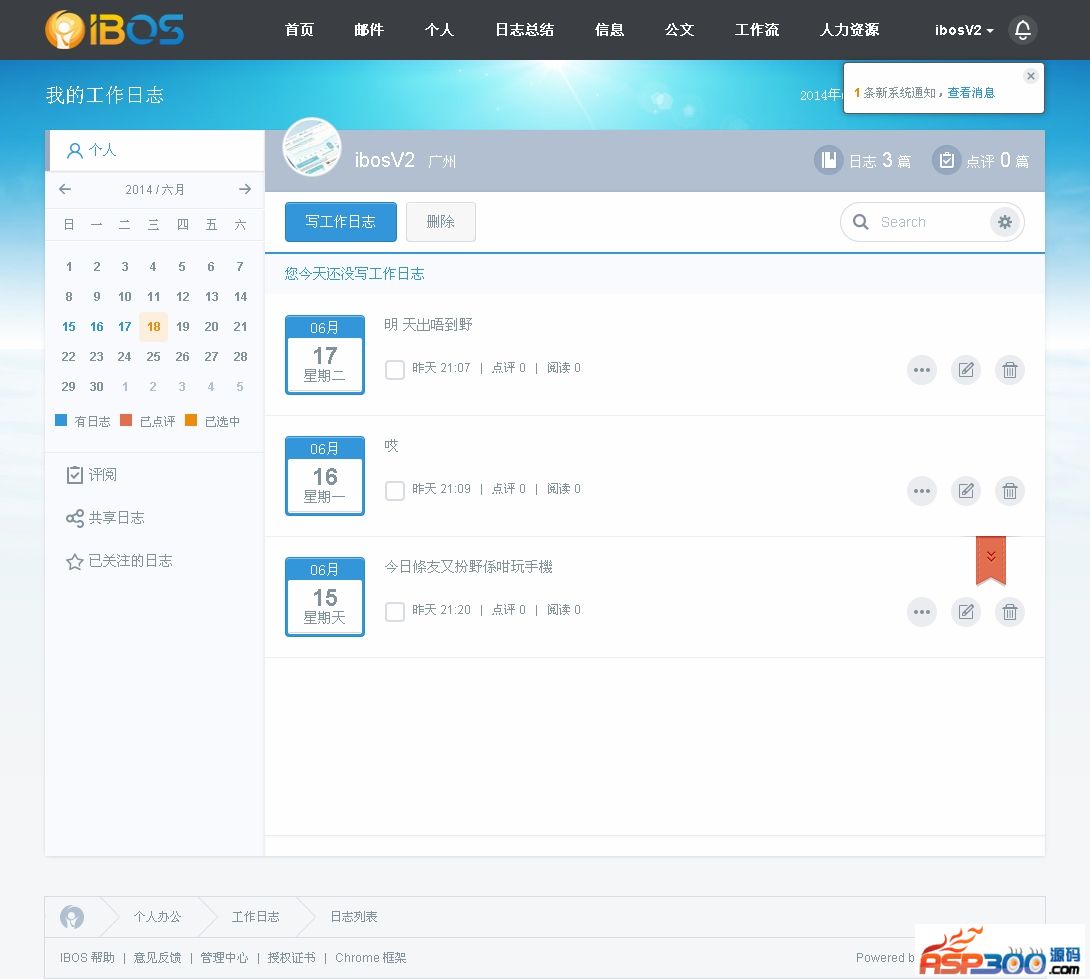Open the 邮件 nav item
This screenshot has width=1090, height=979.
click(369, 30)
